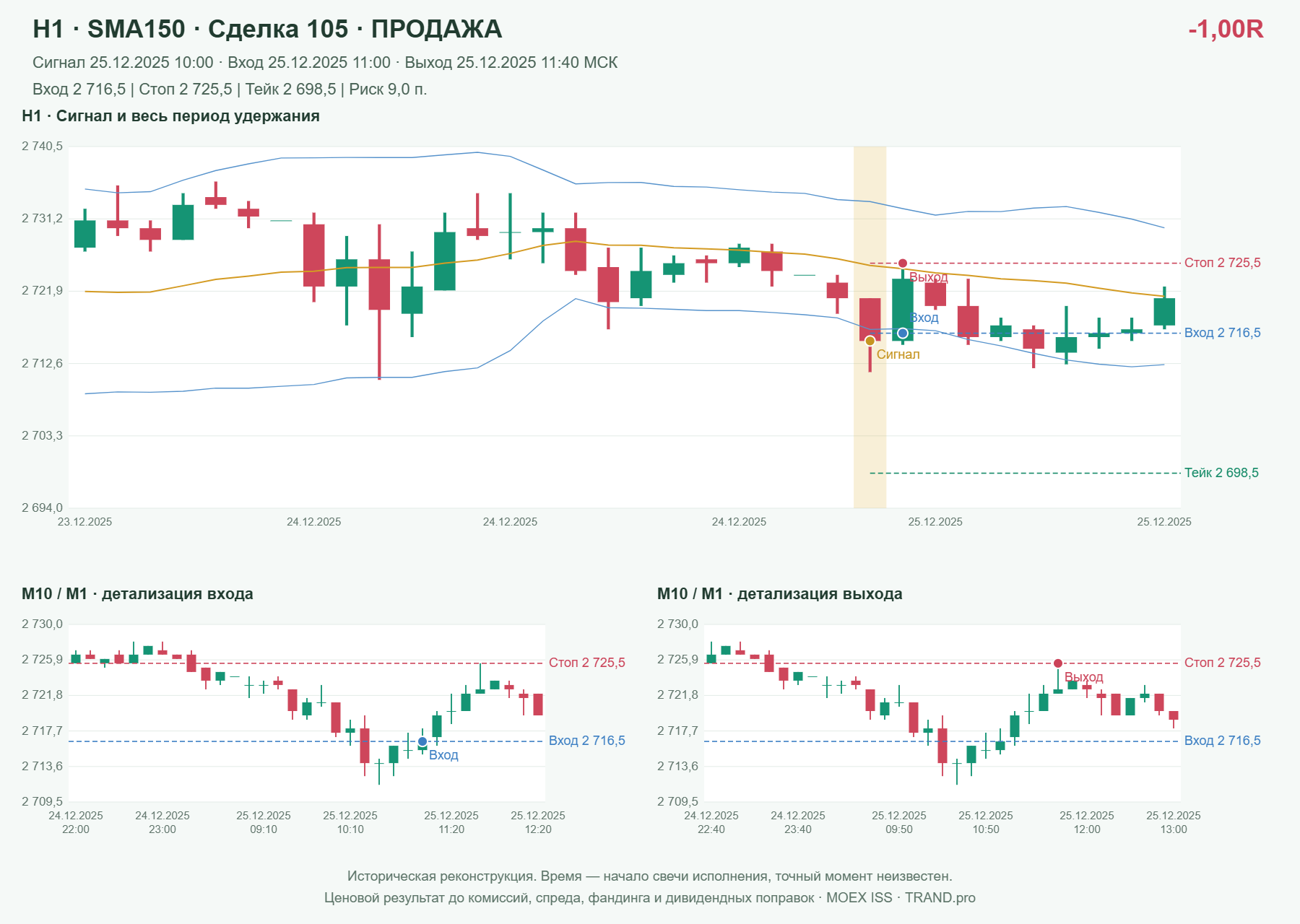The height and width of the screenshot is (924, 1300).
Task: Click the 2 740,5 axis value on H1 chart
Action: tap(42, 147)
